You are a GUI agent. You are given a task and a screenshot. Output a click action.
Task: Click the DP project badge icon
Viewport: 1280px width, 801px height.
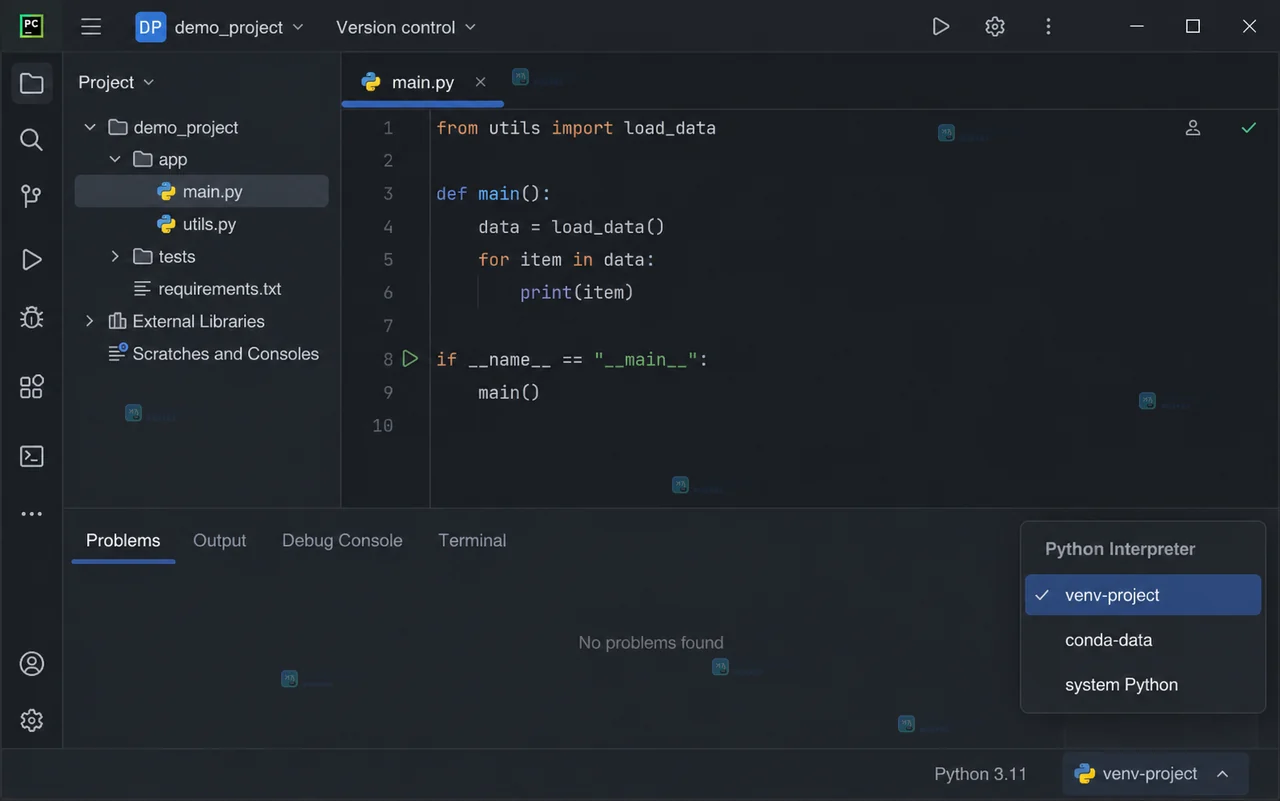click(150, 27)
